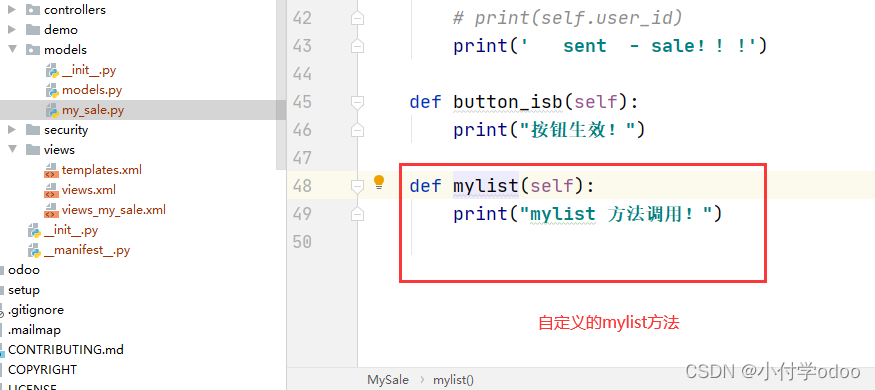The image size is (875, 390).
Task: Open .mailmap file
Action: 34,330
